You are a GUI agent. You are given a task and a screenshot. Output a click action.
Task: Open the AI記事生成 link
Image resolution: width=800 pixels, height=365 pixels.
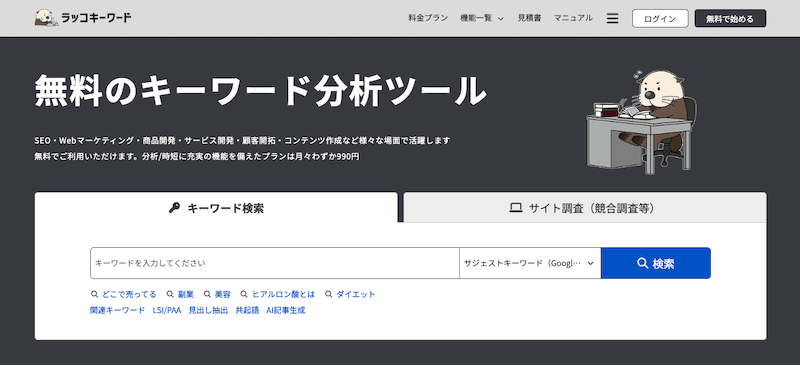[x=286, y=310]
